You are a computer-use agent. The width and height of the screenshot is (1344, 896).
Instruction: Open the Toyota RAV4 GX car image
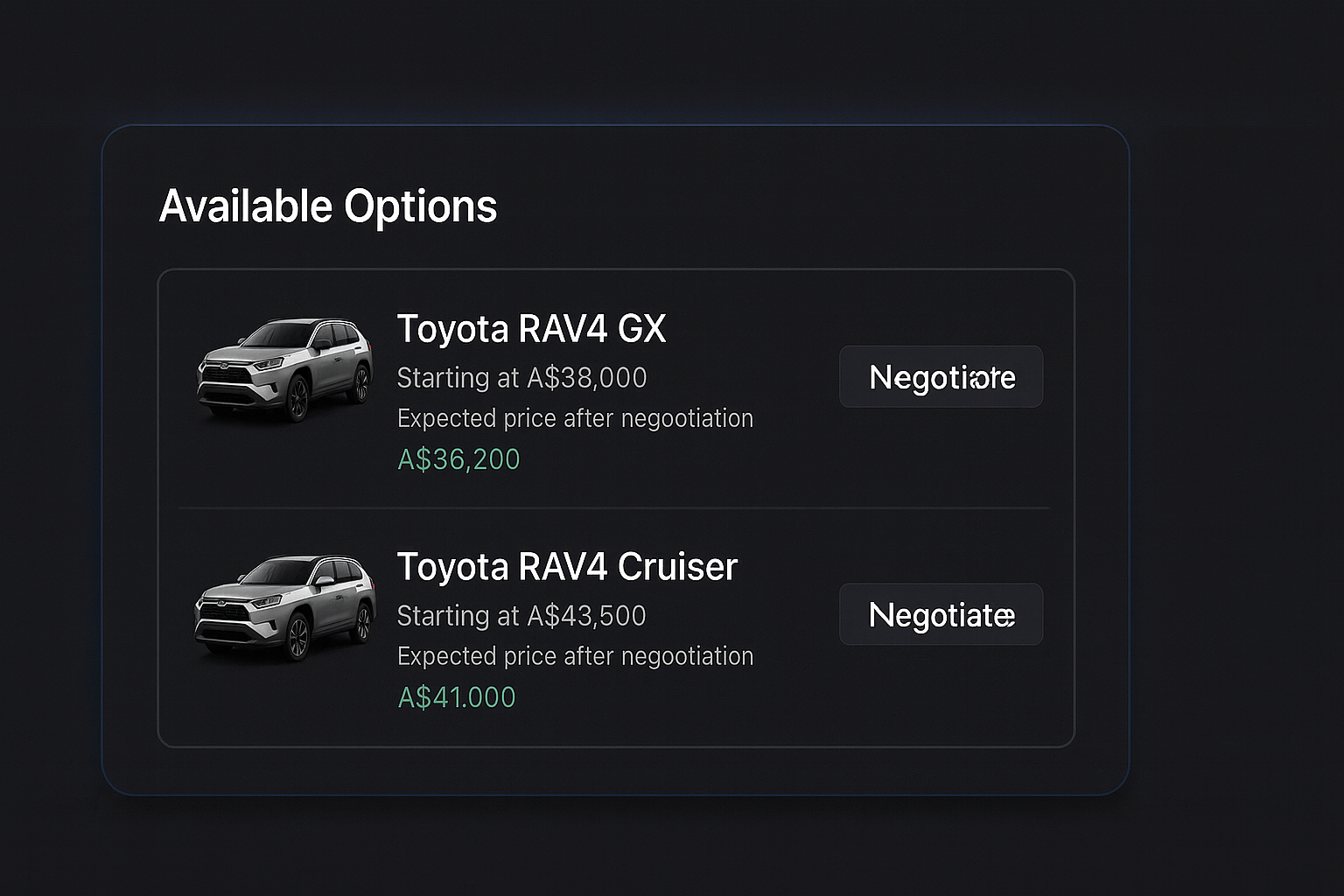284,369
